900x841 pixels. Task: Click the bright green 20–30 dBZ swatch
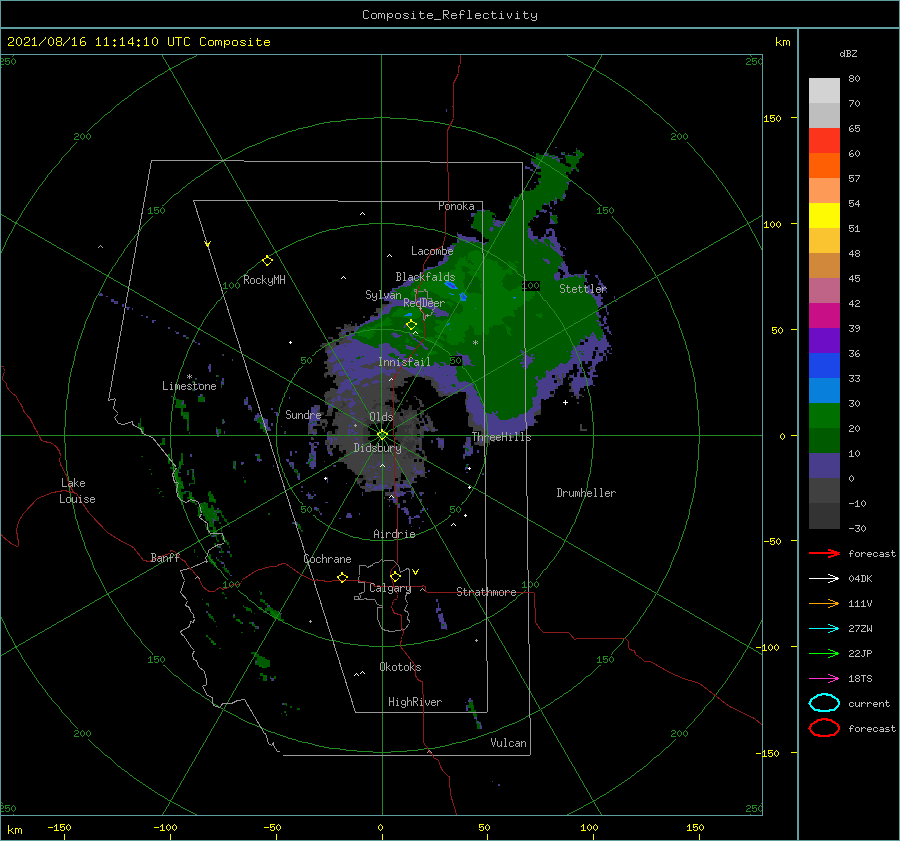pos(824,416)
